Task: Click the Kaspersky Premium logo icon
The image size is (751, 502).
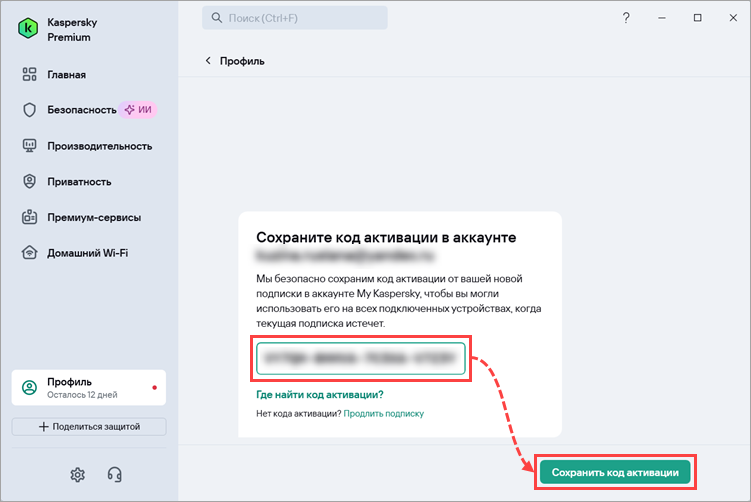Action: tap(28, 29)
